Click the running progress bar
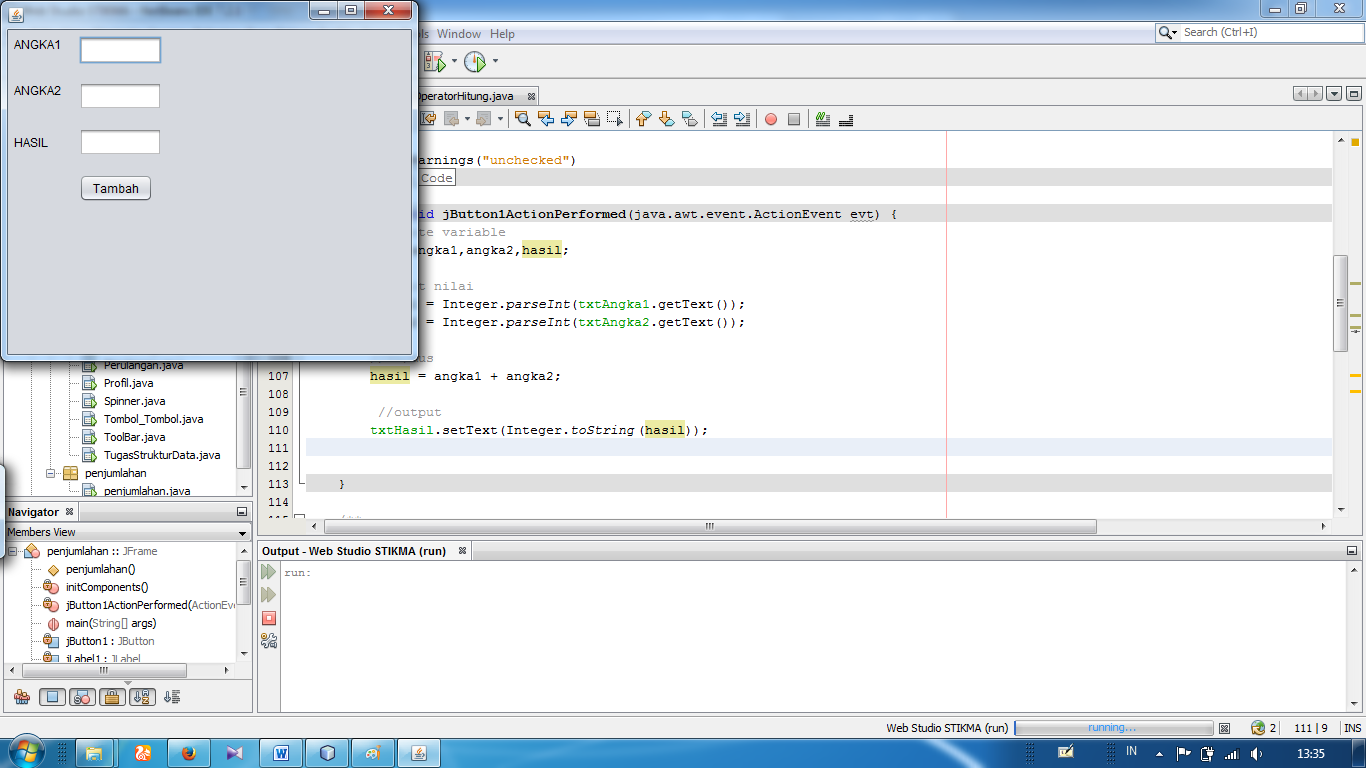Viewport: 1366px width, 768px height. pos(1113,728)
